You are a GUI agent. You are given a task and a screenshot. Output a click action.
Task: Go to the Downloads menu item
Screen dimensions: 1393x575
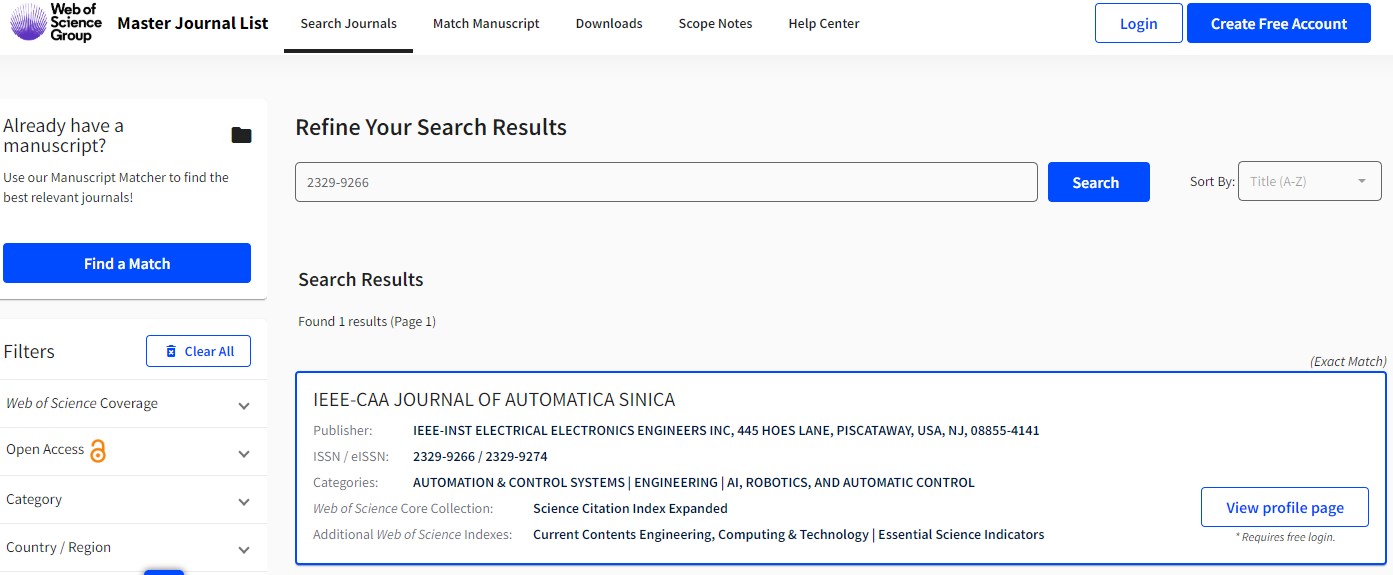(609, 24)
